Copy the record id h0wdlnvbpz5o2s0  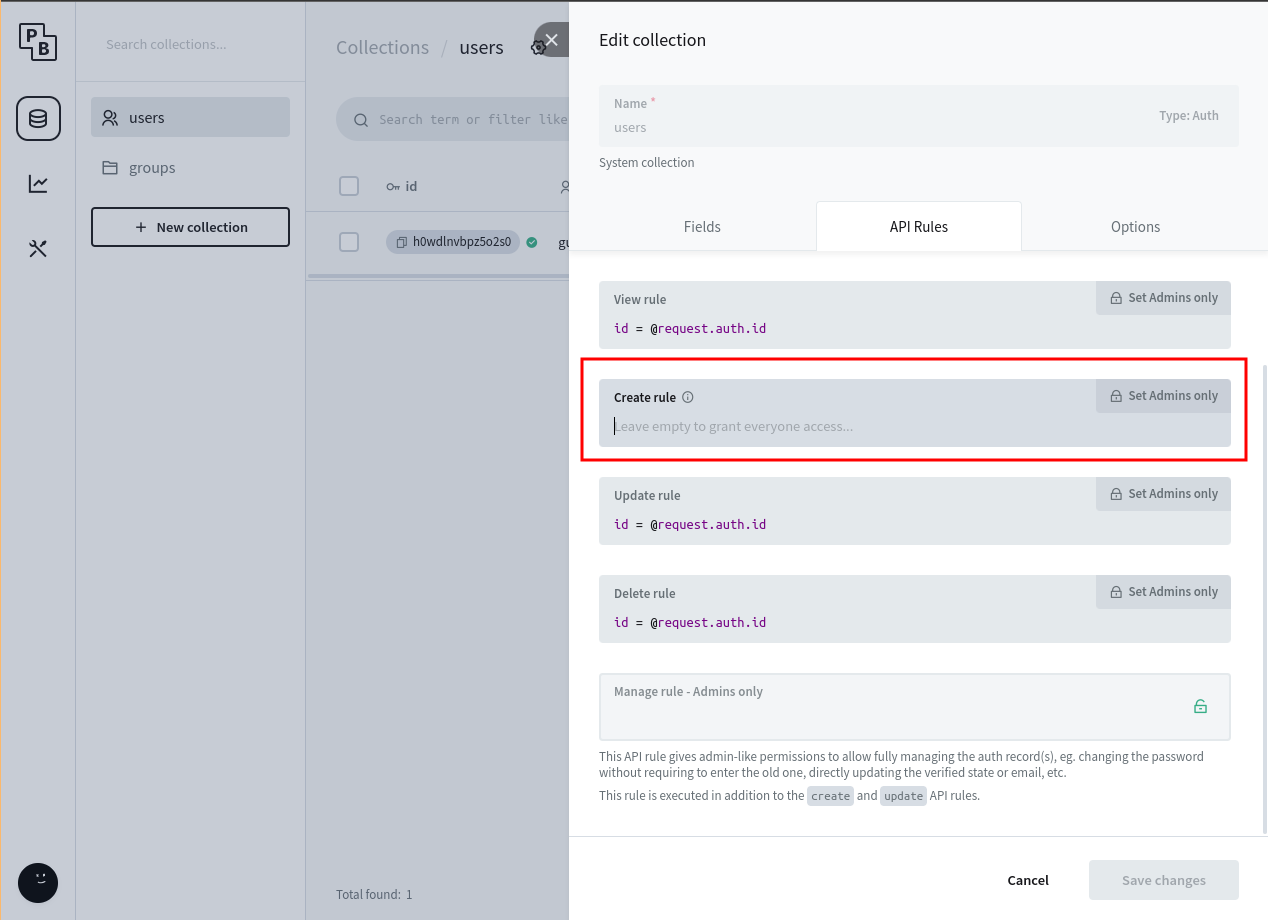coord(401,242)
